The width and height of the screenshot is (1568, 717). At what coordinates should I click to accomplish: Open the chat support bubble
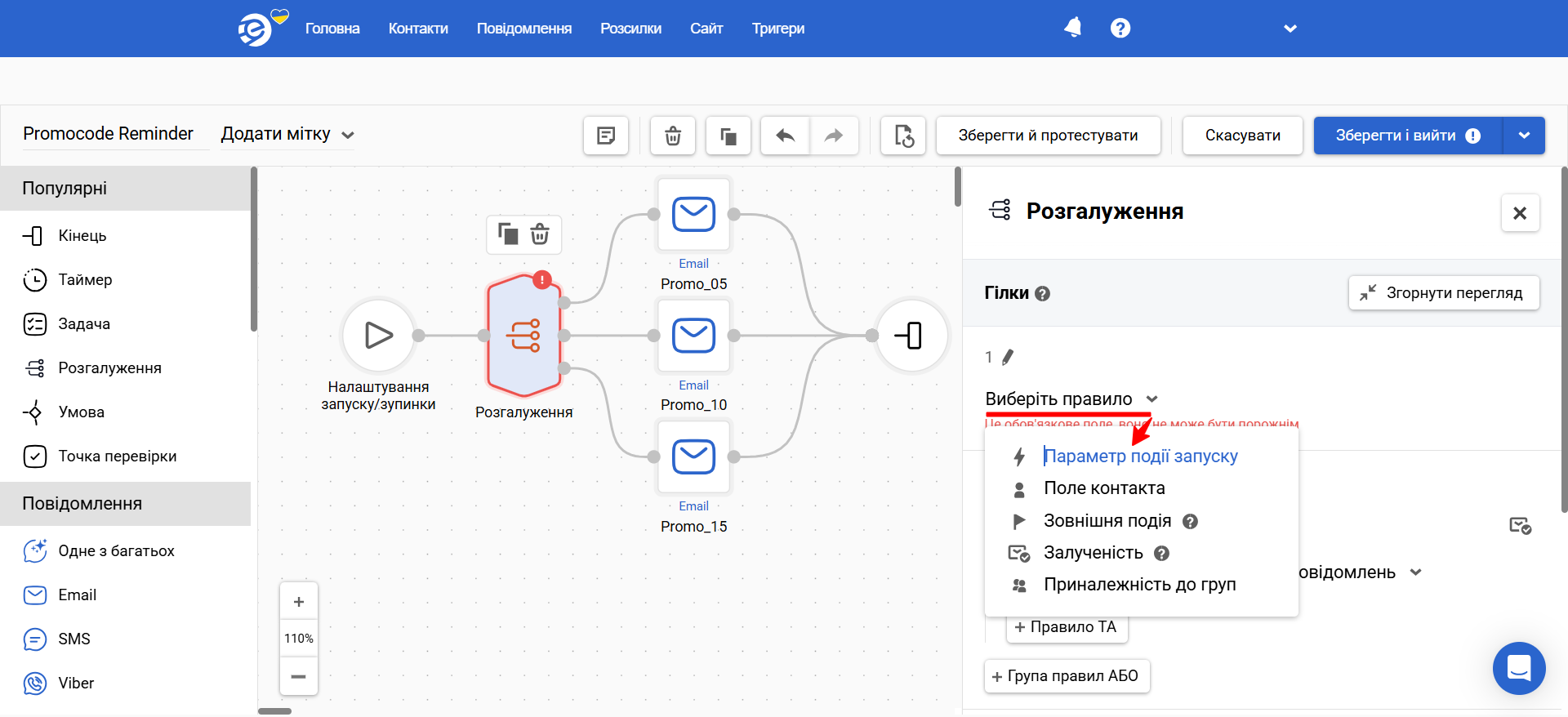(1519, 668)
